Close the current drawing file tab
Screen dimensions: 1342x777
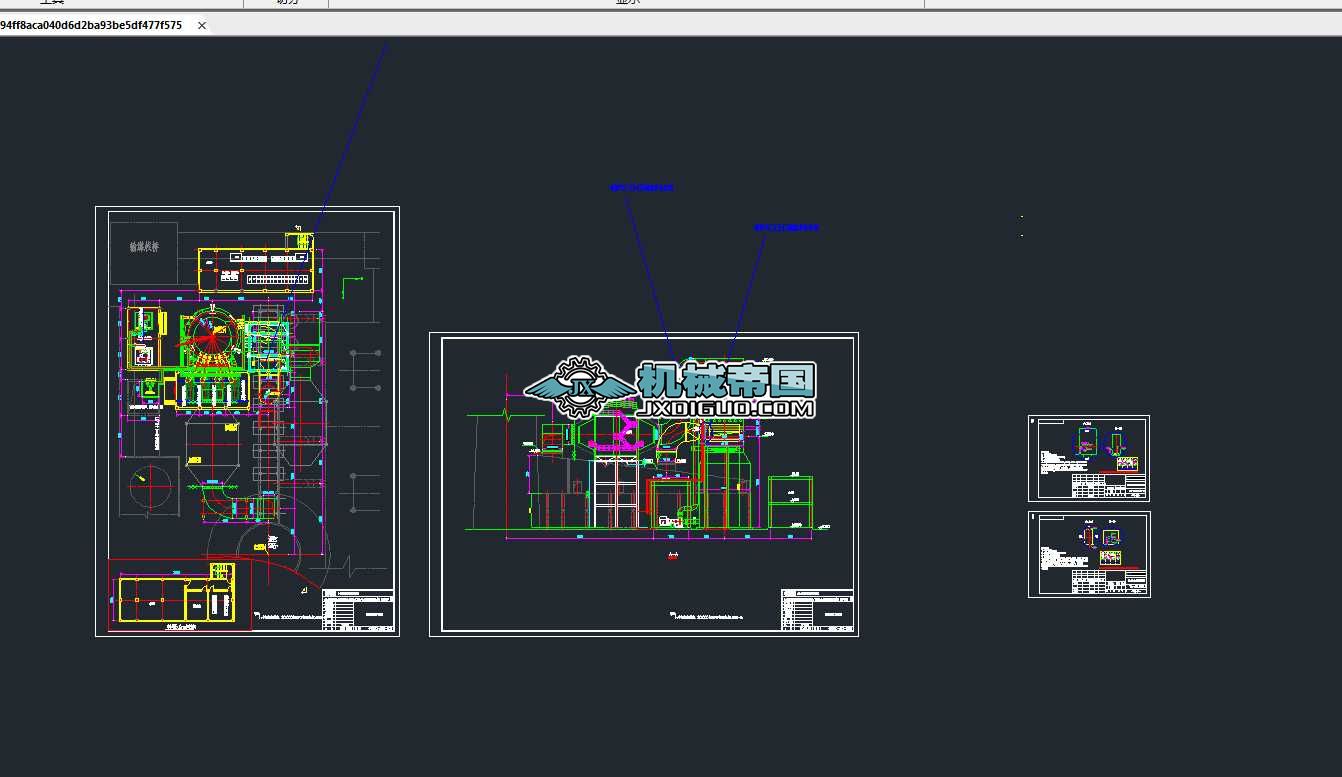coord(202,26)
